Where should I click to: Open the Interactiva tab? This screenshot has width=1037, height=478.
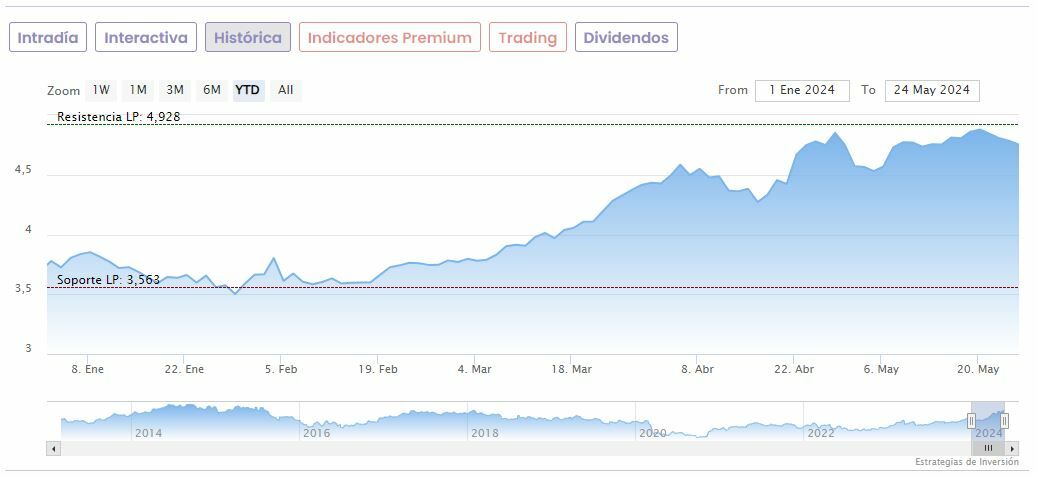click(146, 38)
